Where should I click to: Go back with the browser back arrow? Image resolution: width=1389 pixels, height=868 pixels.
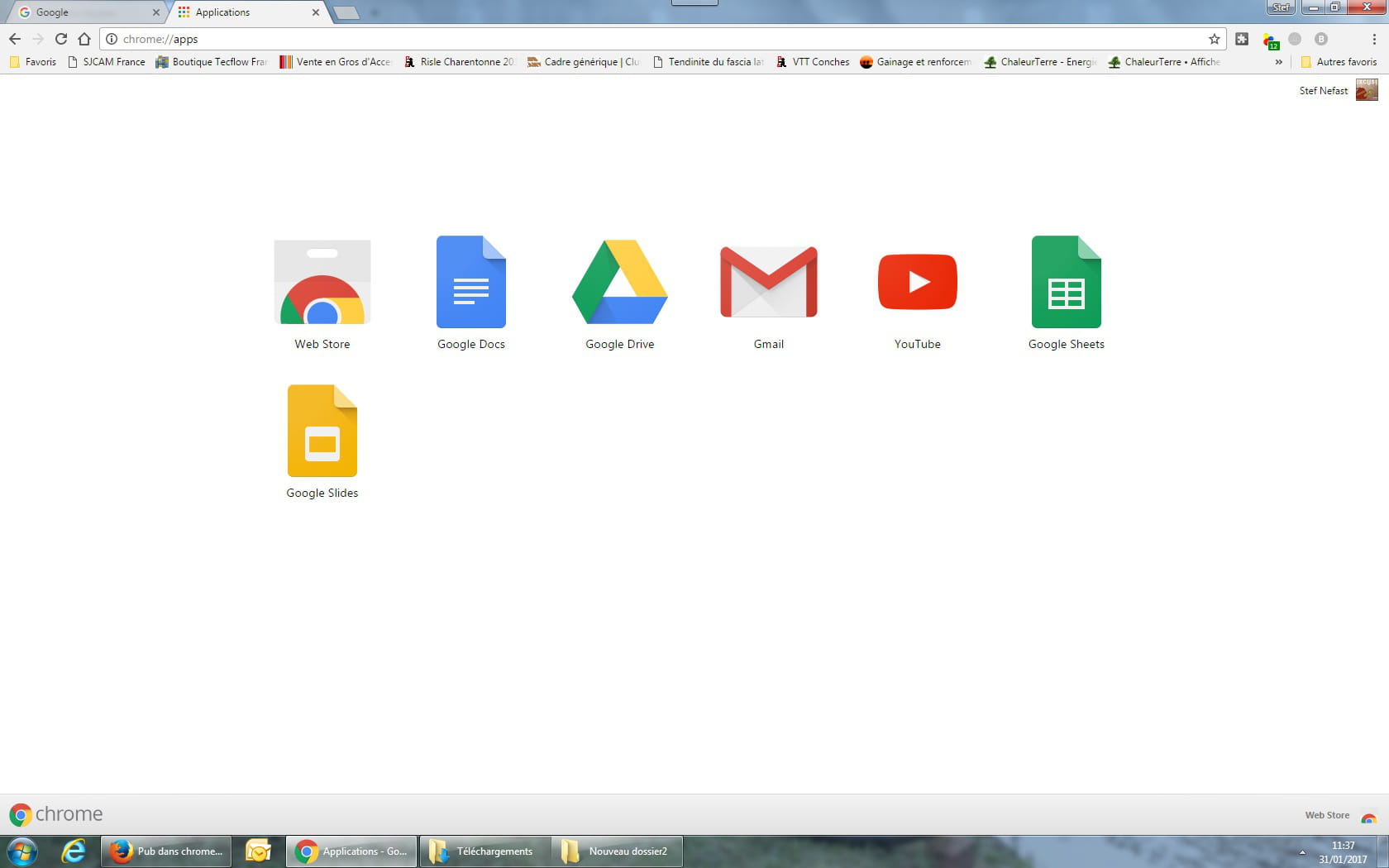point(15,39)
